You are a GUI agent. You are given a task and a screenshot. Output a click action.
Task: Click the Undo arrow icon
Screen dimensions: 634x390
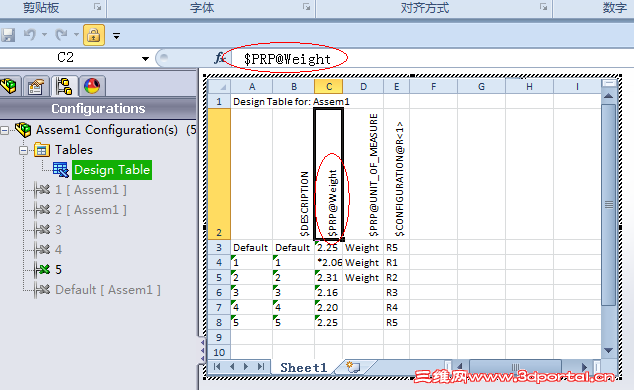click(30, 35)
